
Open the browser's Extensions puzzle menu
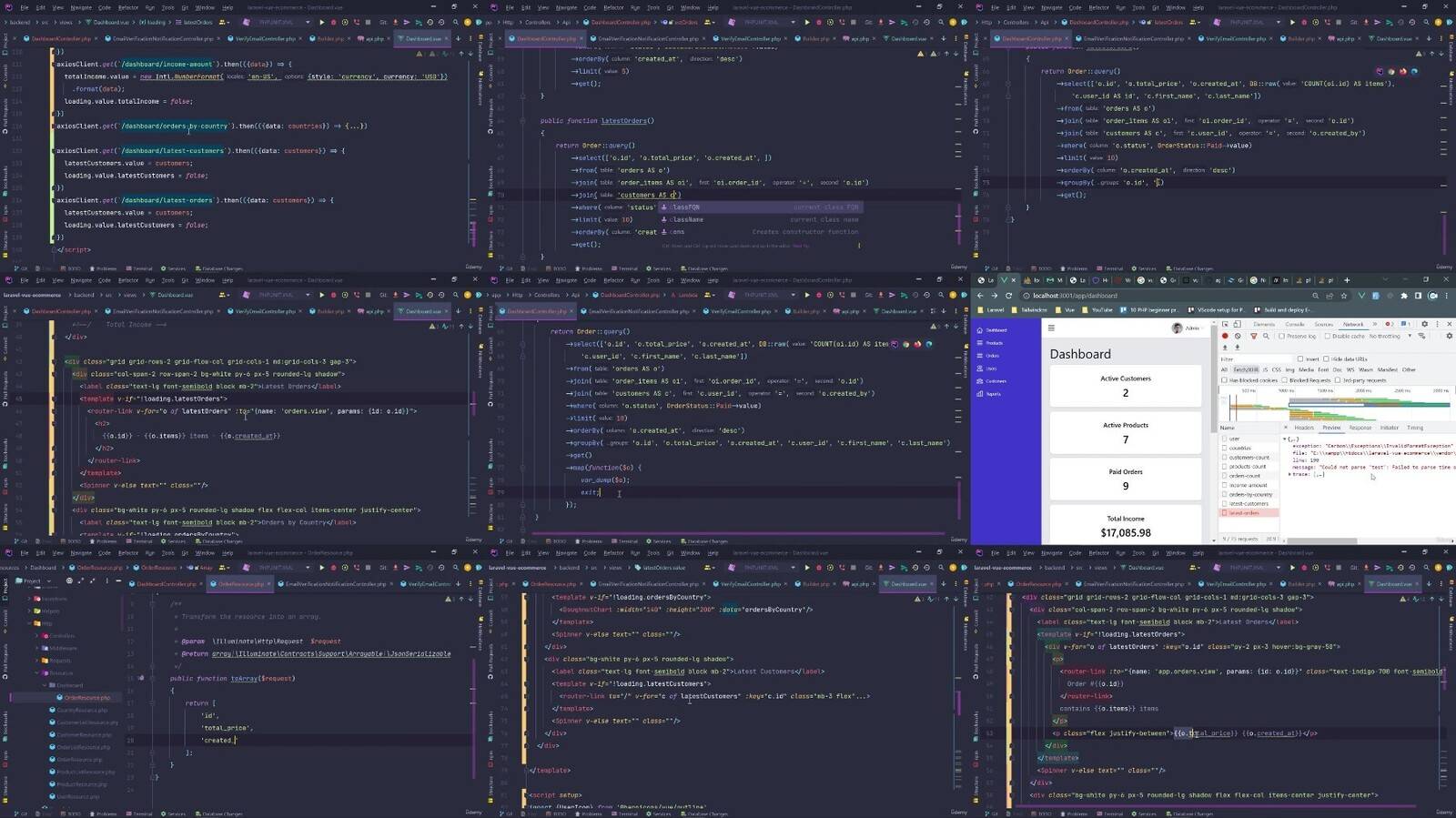point(1404,296)
